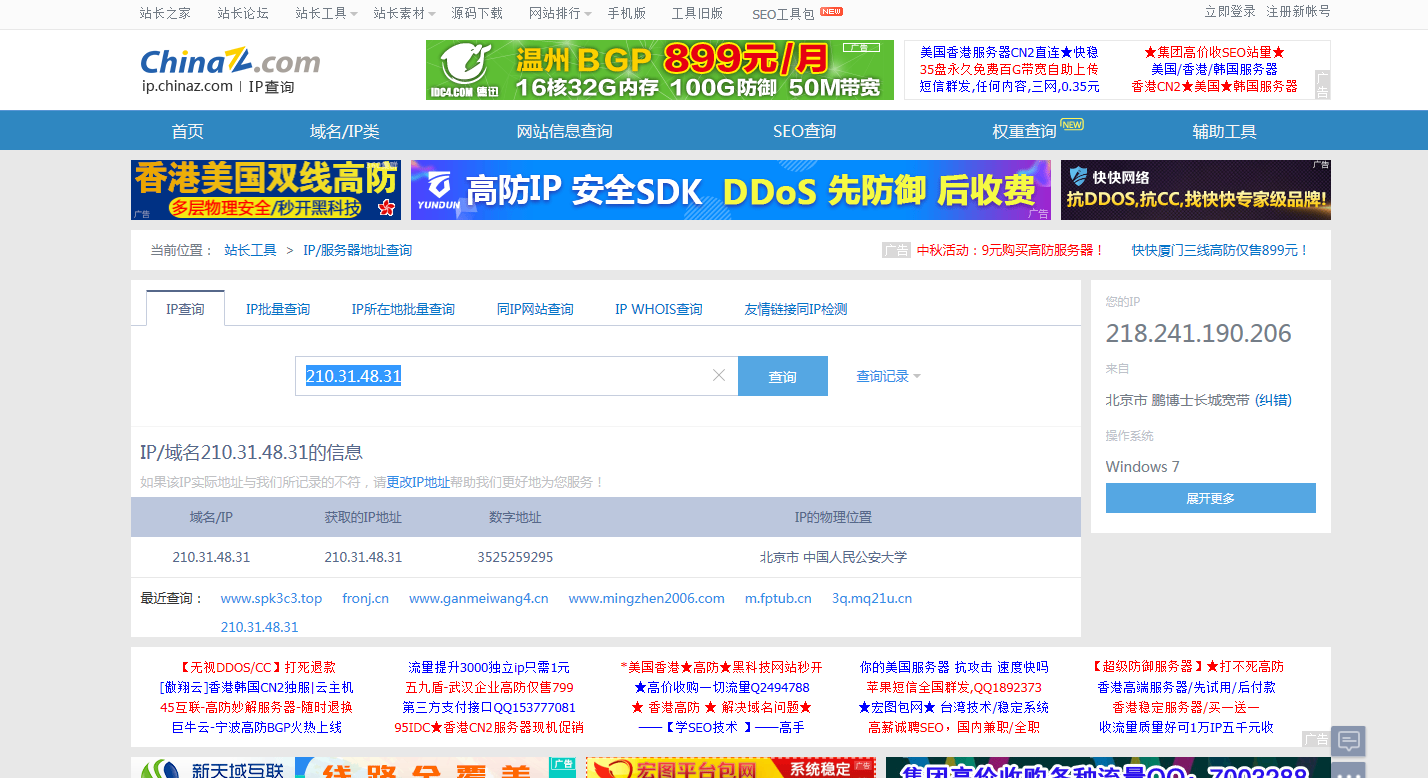Open recent query www.mingzhen2006.com
1428x778 pixels.
click(647, 598)
